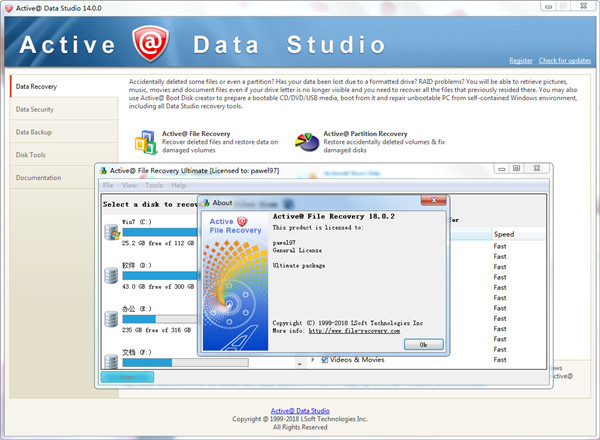Viewport: 600px width, 440px height.
Task: Switch to the Disk Tools tab
Action: tap(64, 155)
